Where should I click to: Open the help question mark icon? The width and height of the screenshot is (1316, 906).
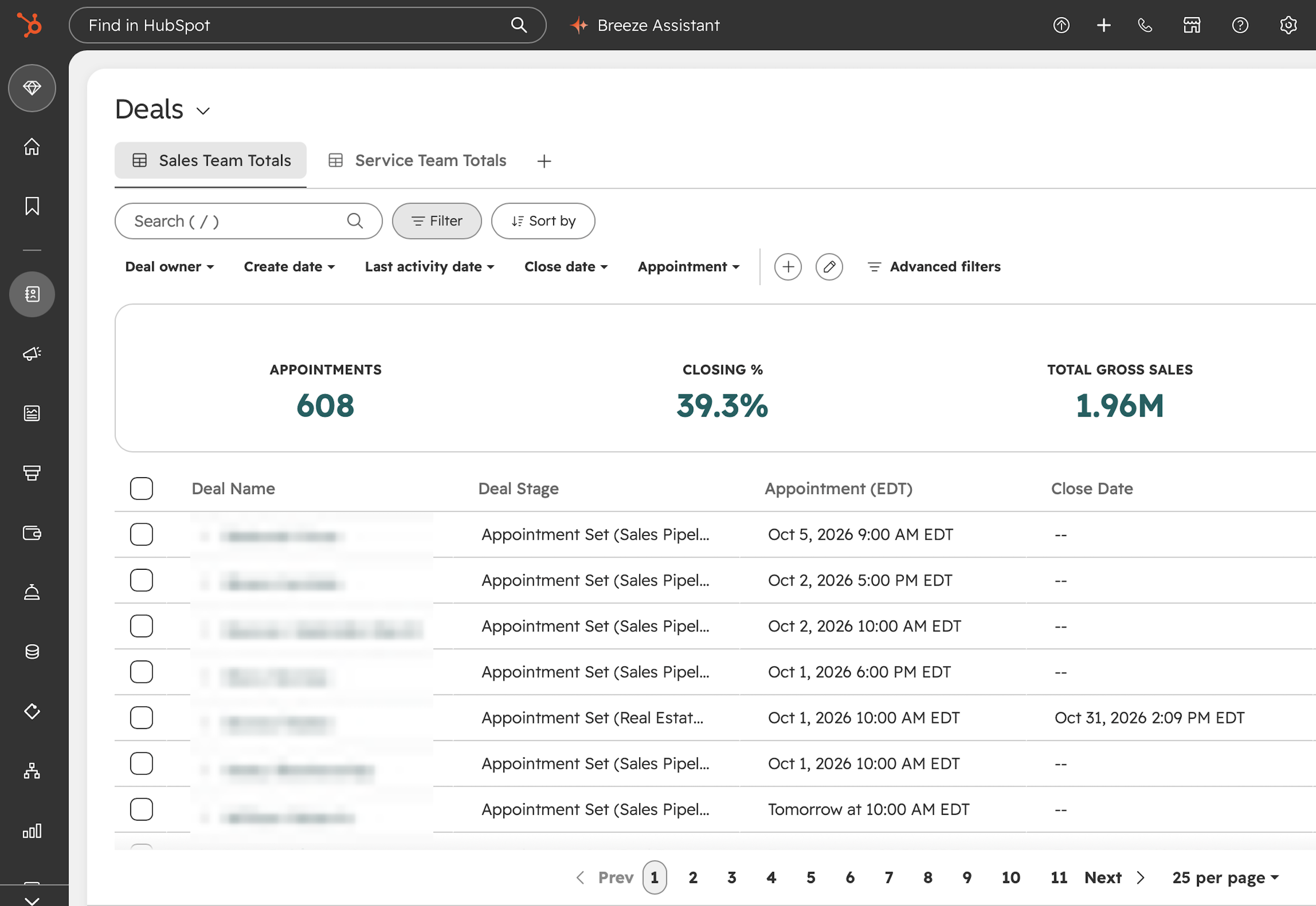(1240, 25)
